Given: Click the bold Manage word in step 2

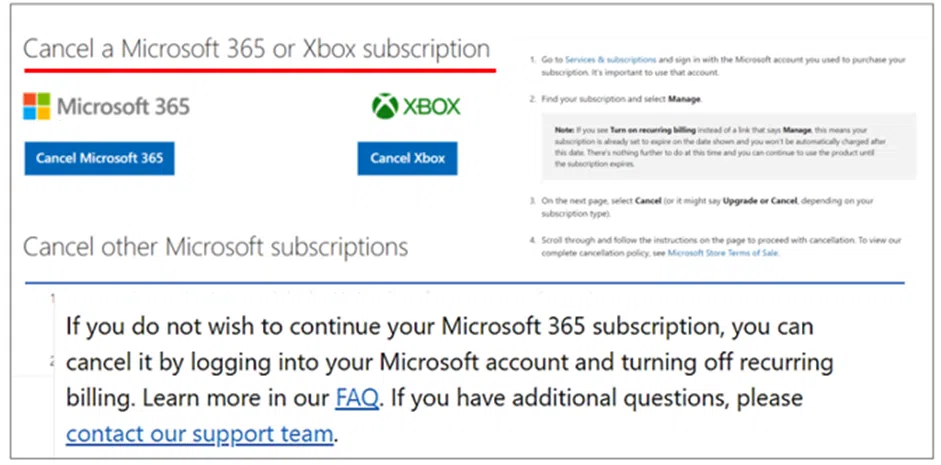Looking at the screenshot, I should [x=685, y=100].
